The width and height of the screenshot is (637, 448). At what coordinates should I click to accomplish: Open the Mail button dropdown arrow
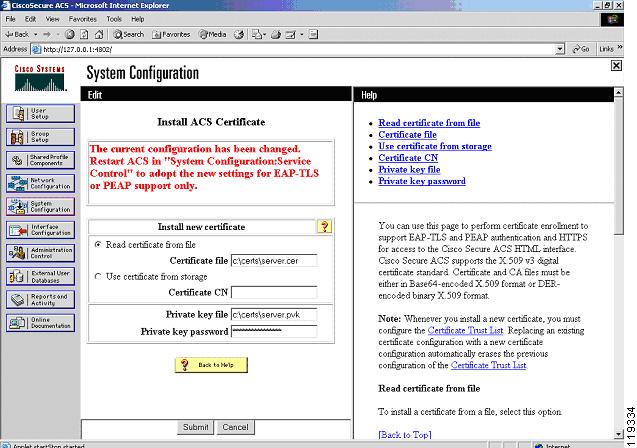(264, 35)
